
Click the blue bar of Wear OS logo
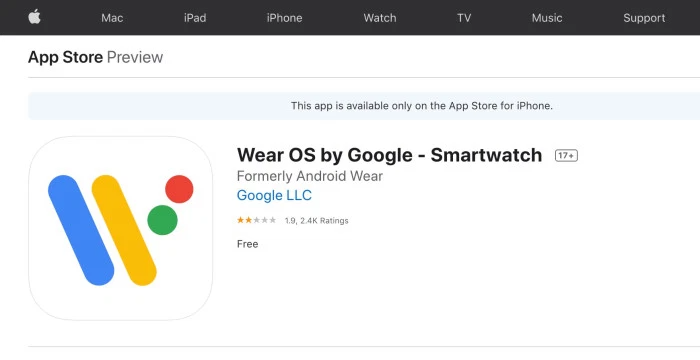tap(81, 230)
